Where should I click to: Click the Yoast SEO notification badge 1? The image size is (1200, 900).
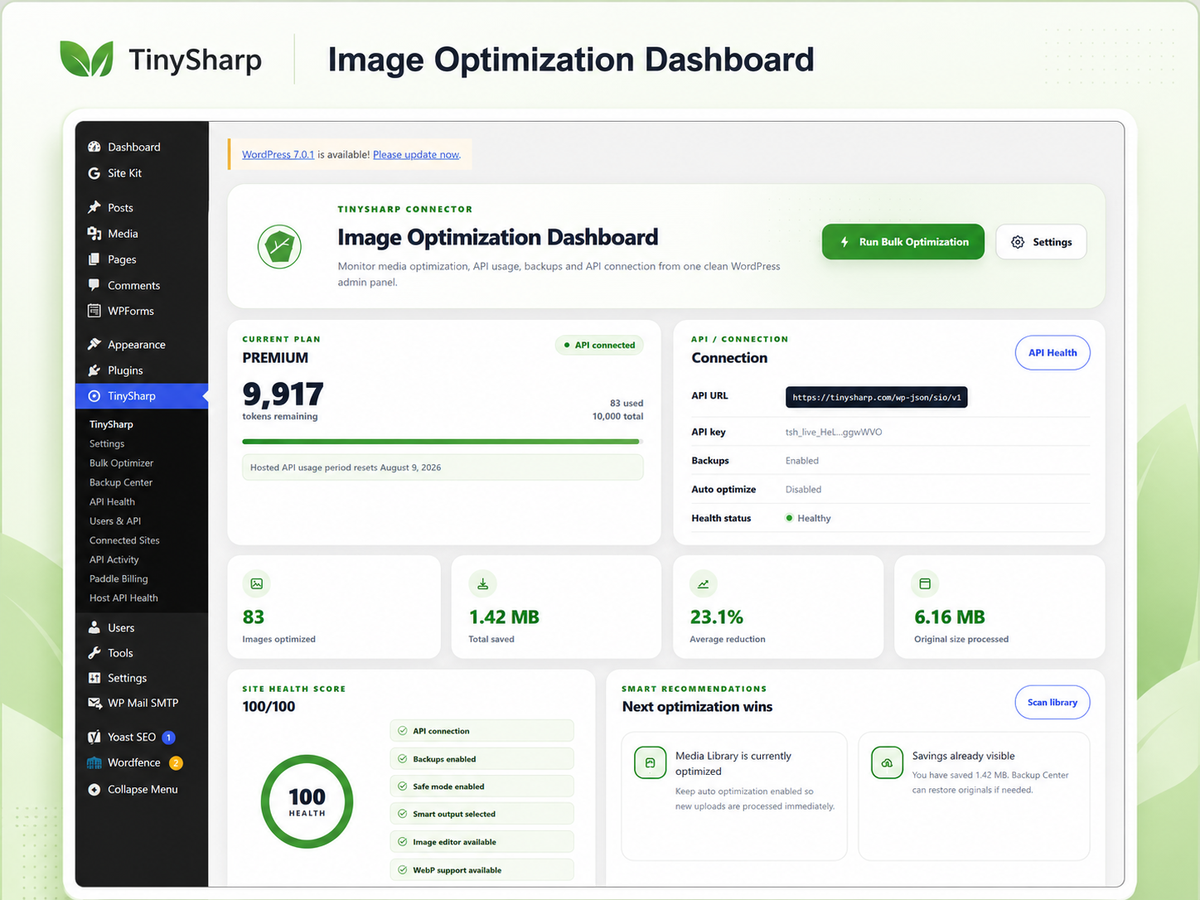tap(168, 737)
